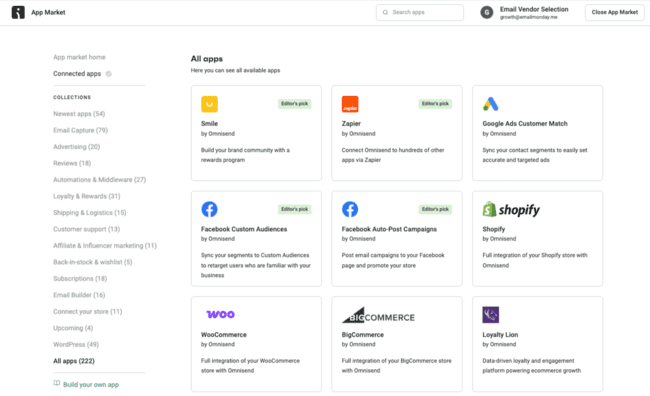Image resolution: width=650 pixels, height=396 pixels.
Task: Click the Shopify logo
Action: [x=511, y=209]
